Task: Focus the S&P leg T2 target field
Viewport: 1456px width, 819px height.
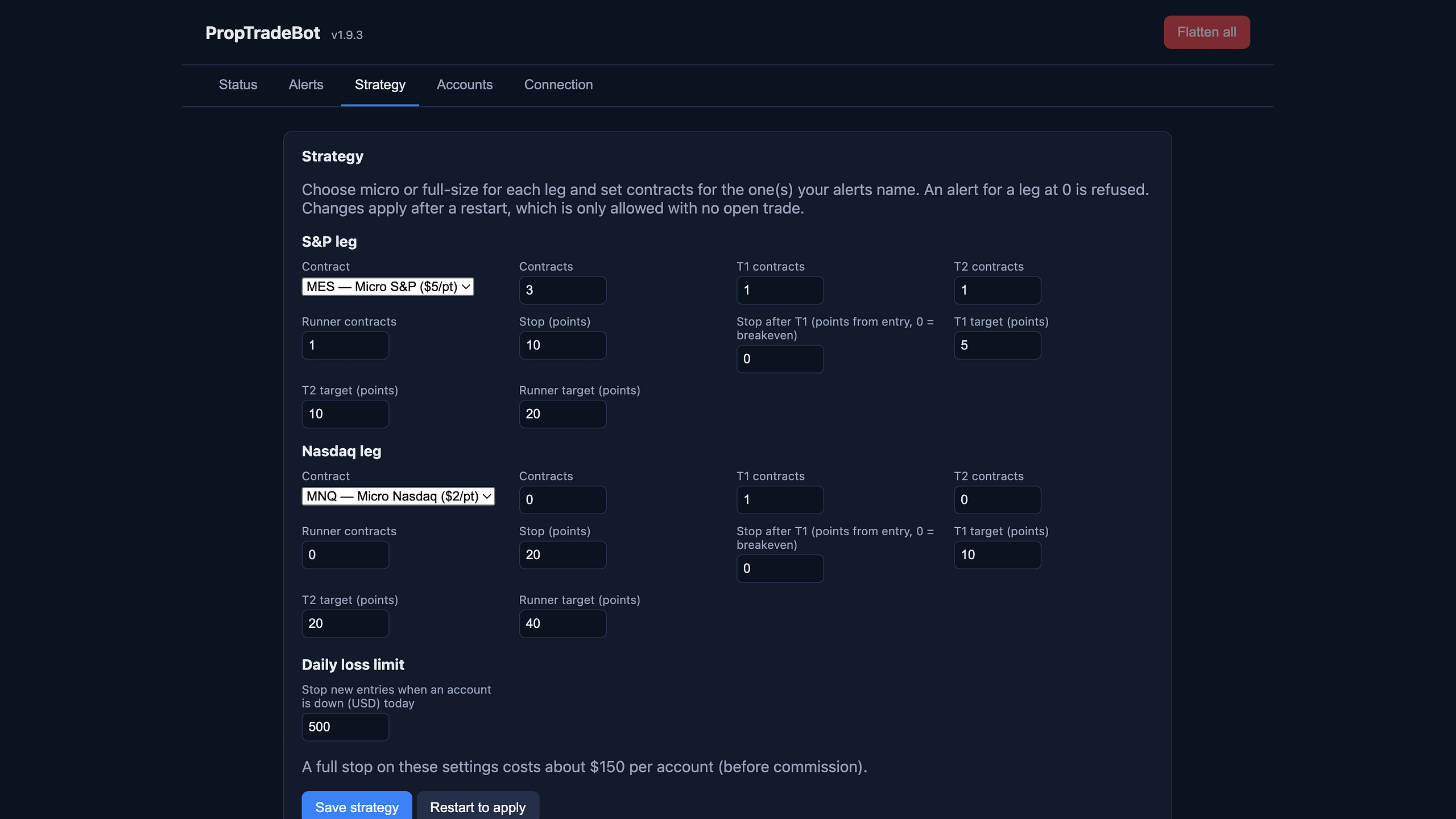Action: pyautogui.click(x=345, y=414)
